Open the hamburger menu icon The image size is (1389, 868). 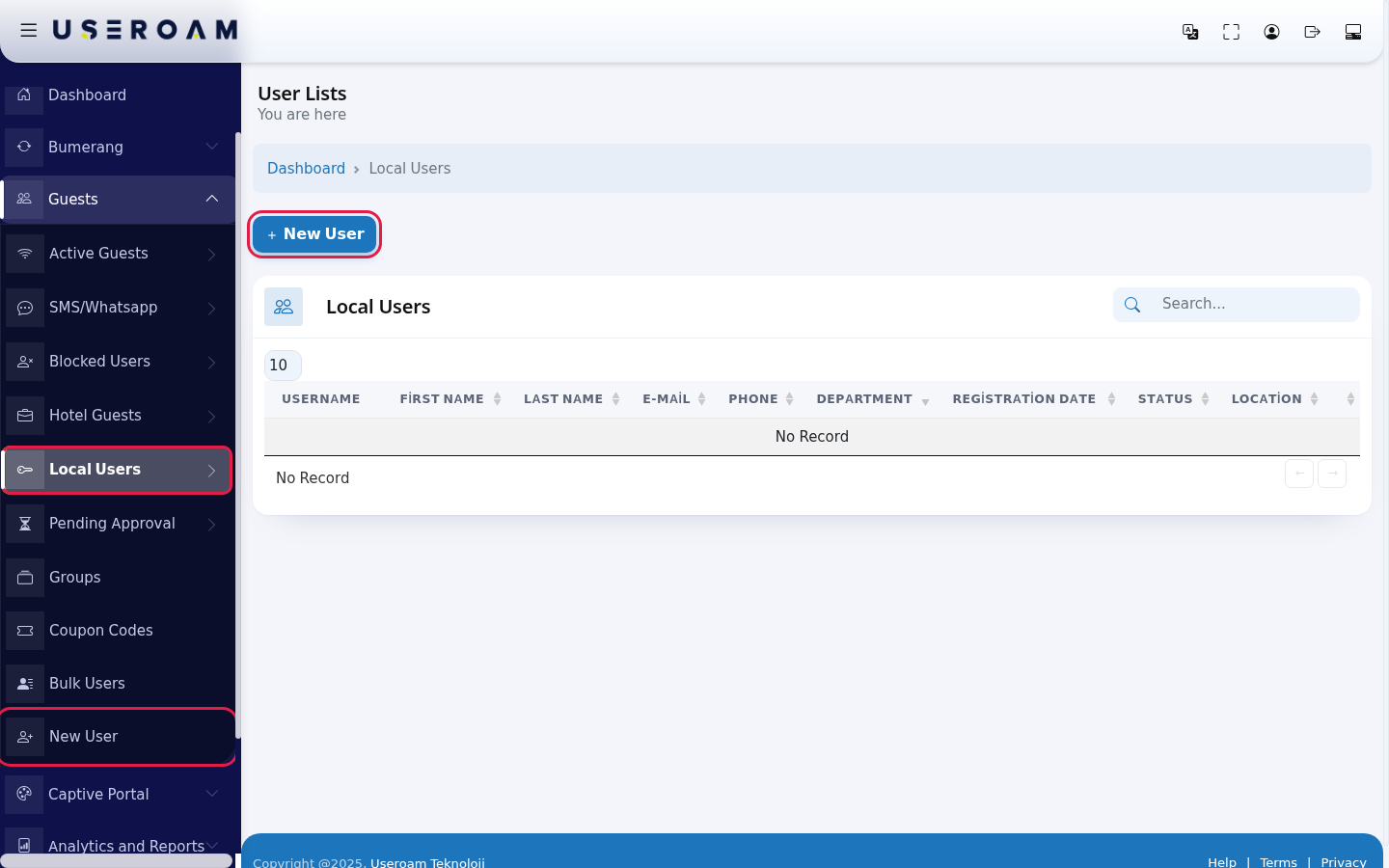click(x=29, y=31)
